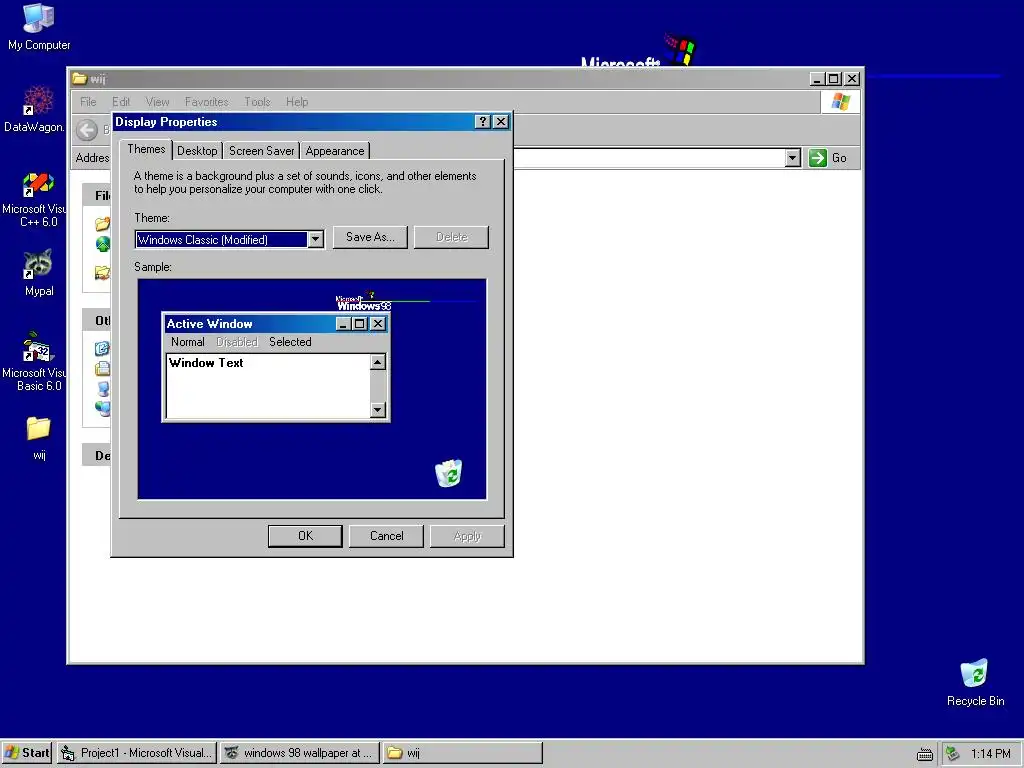Open the Start menu
The height and width of the screenshot is (768, 1024).
(27, 753)
